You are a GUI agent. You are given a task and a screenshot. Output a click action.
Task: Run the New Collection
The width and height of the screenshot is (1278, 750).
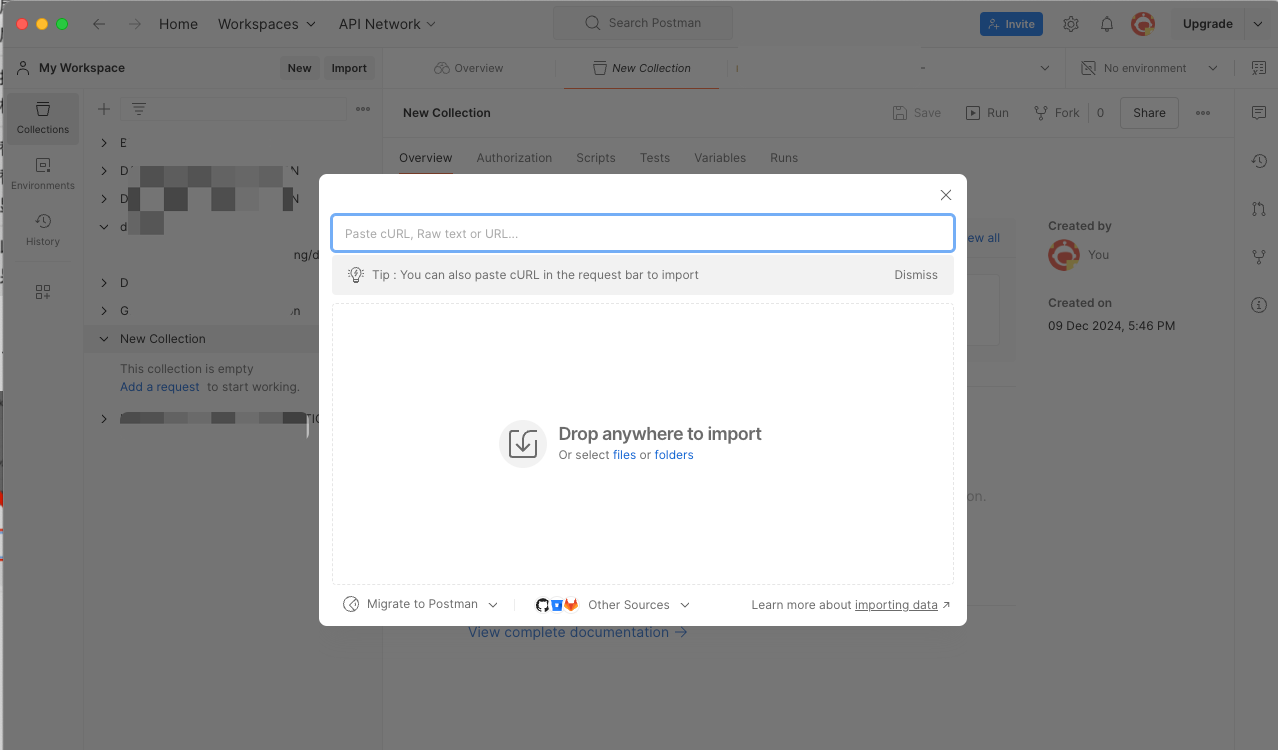point(987,113)
